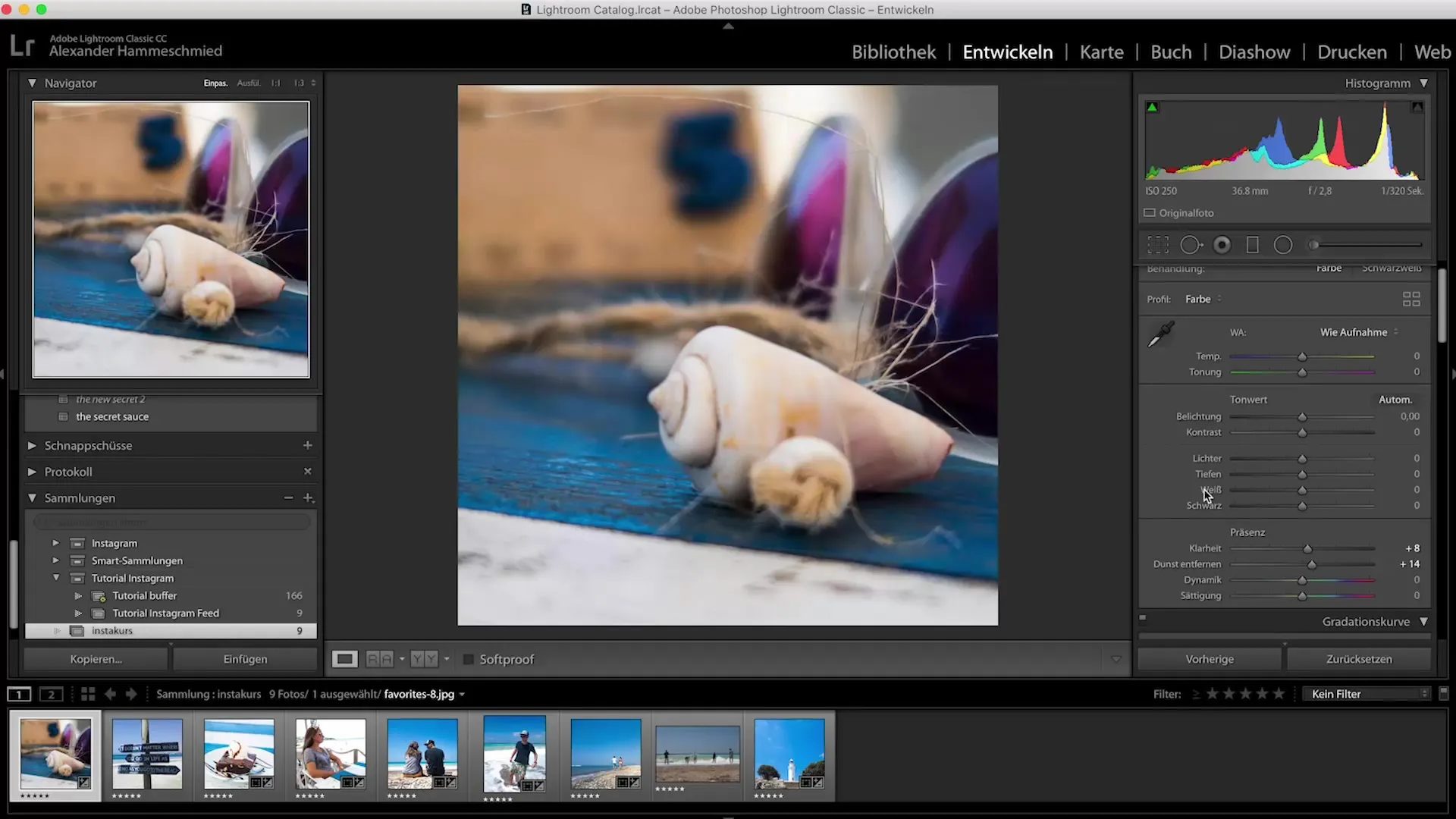Enable the Softproof checkbox
This screenshot has width=1456, height=819.
(x=468, y=659)
